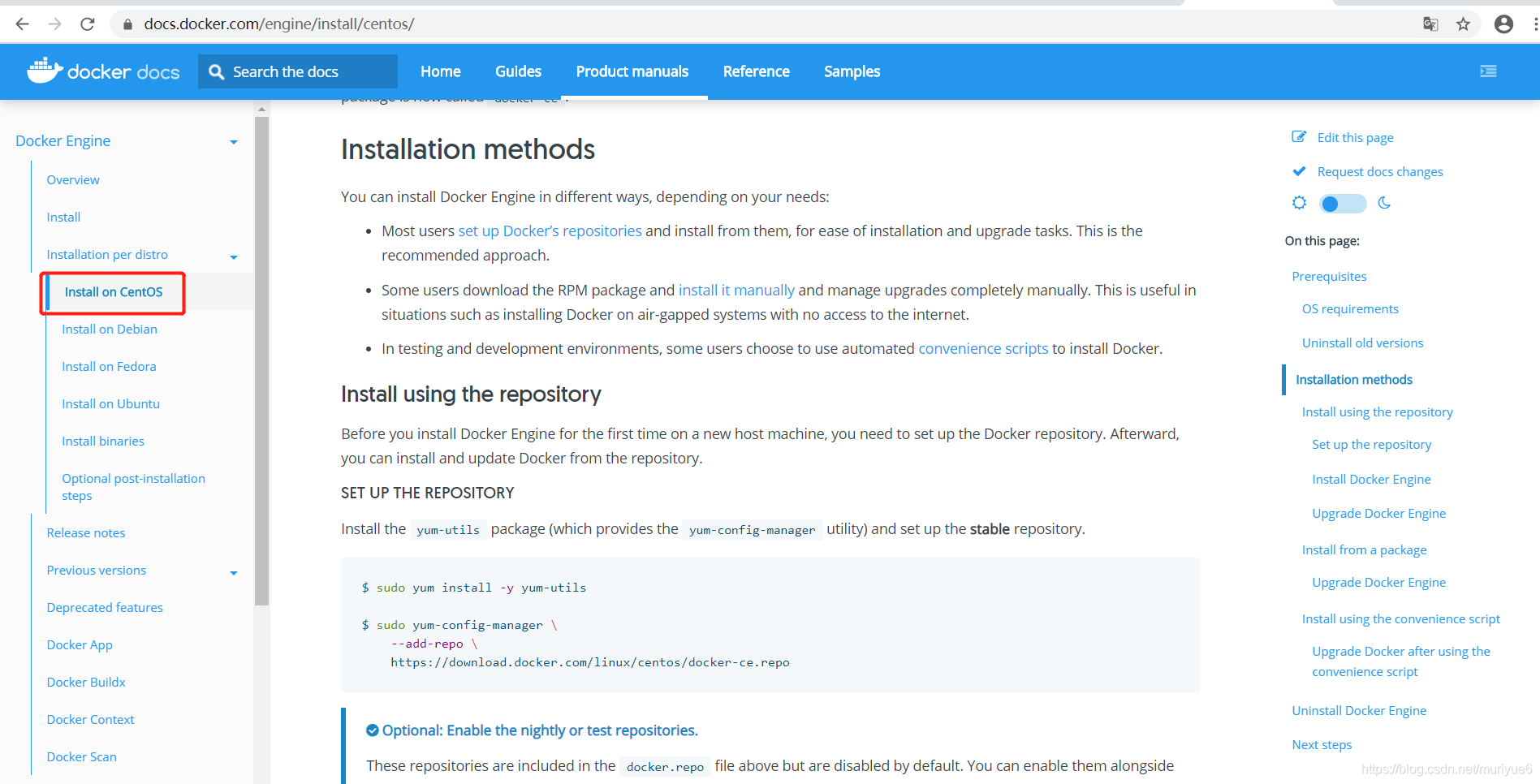Reload the page with the refresh icon

pyautogui.click(x=88, y=24)
